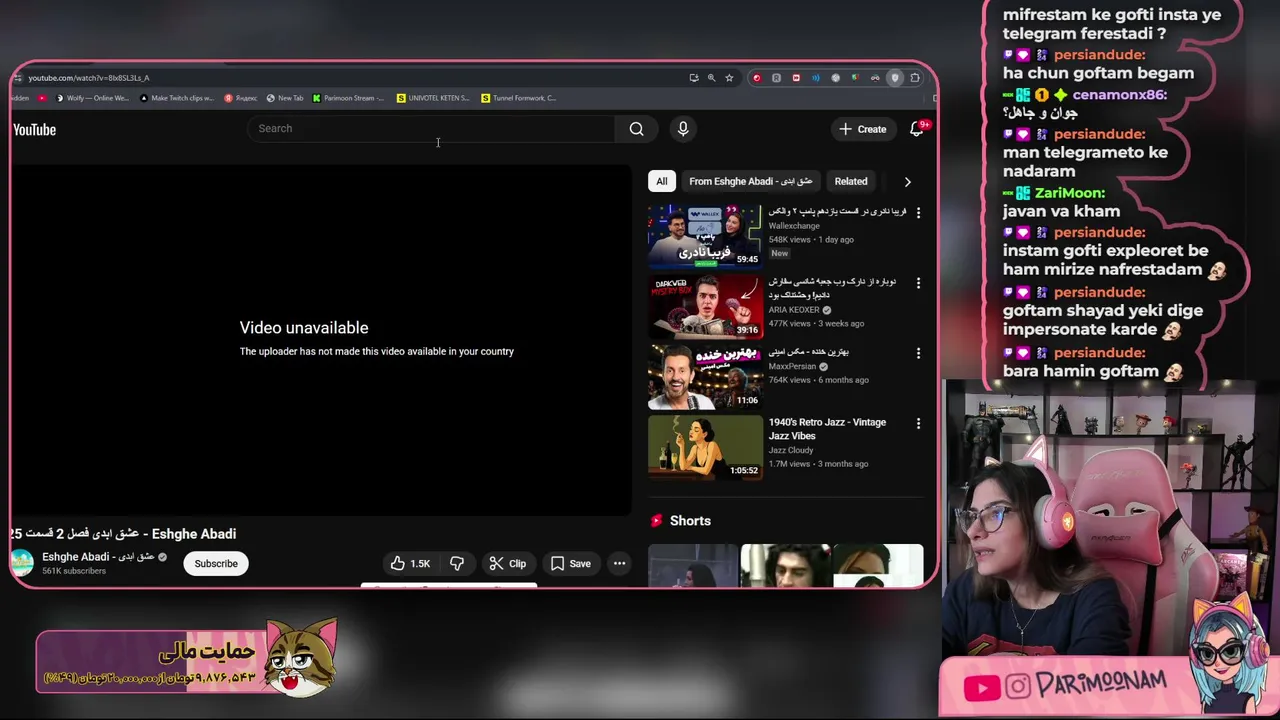
Task: Click the 'Video unavailable' message
Action: click(304, 328)
